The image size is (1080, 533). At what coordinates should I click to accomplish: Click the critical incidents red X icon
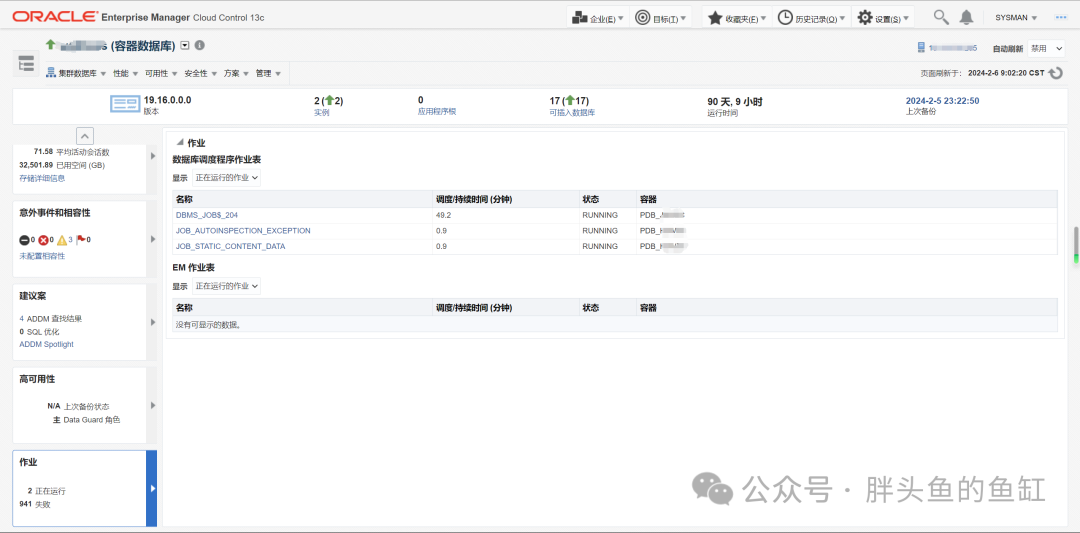(43, 240)
